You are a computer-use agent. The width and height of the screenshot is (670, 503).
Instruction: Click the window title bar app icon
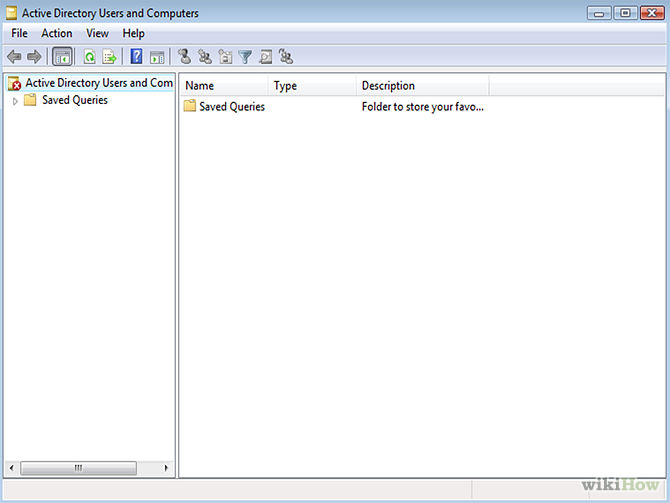(x=12, y=13)
